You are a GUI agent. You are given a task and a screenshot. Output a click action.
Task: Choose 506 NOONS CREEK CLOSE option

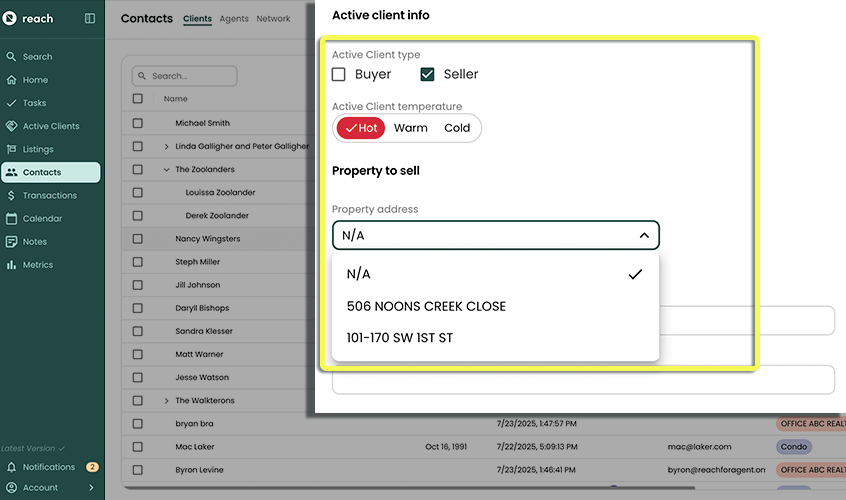click(x=426, y=306)
